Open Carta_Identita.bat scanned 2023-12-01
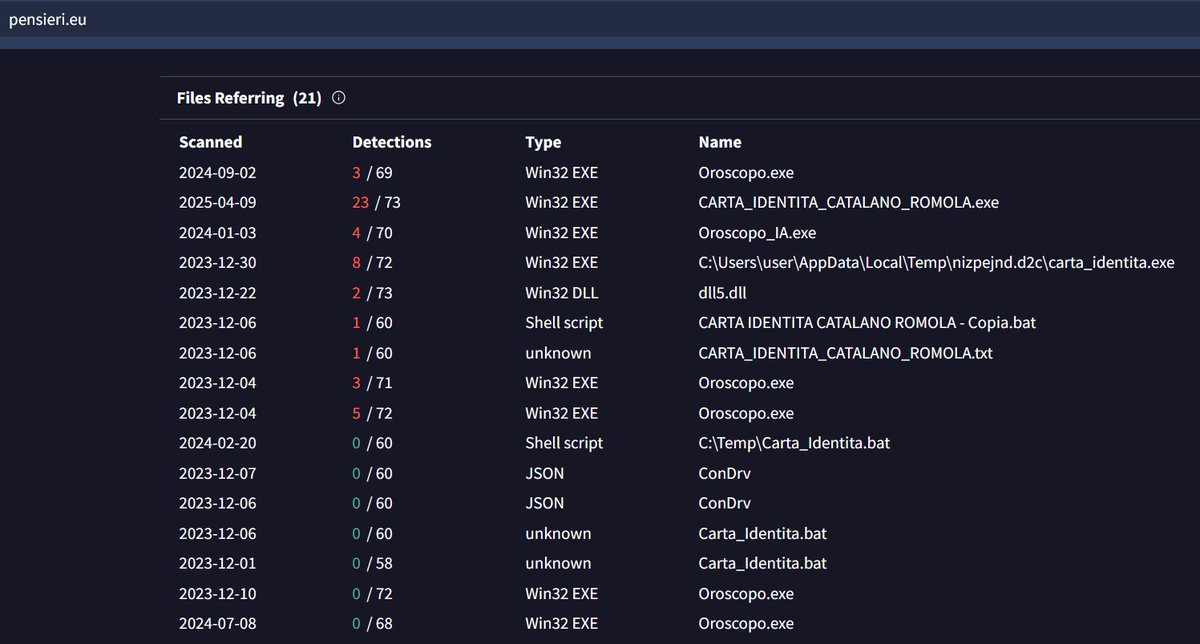Image resolution: width=1200 pixels, height=644 pixels. [762, 563]
